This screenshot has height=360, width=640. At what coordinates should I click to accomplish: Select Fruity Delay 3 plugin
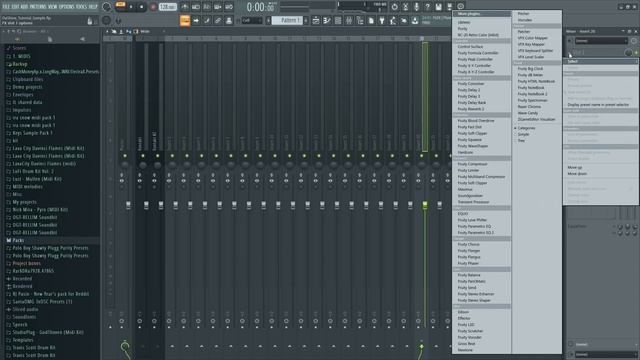[469, 96]
